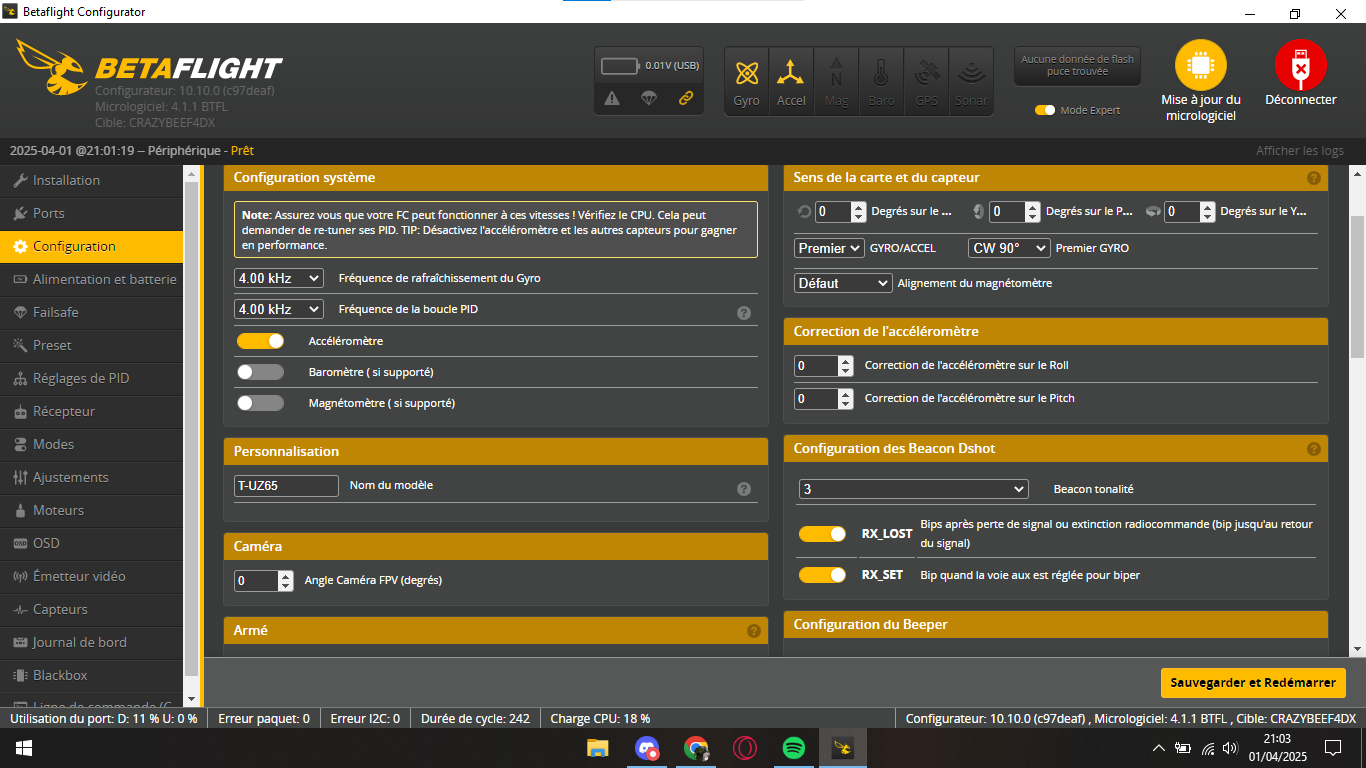Click help icon in Armé header
The image size is (1366, 768).
(x=753, y=631)
